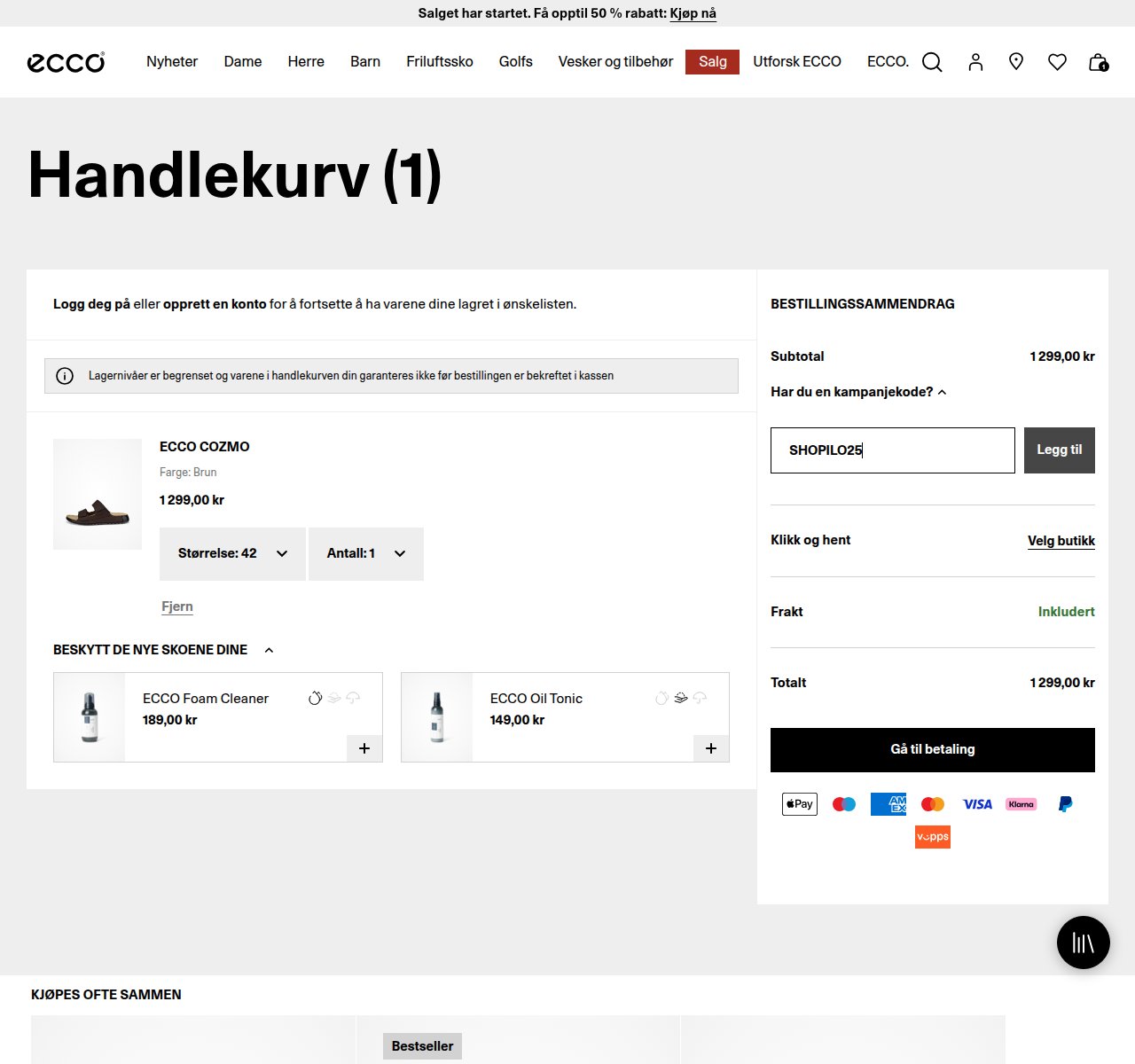Click the VISA payment icon
The width and height of the screenshot is (1135, 1064).
click(977, 804)
